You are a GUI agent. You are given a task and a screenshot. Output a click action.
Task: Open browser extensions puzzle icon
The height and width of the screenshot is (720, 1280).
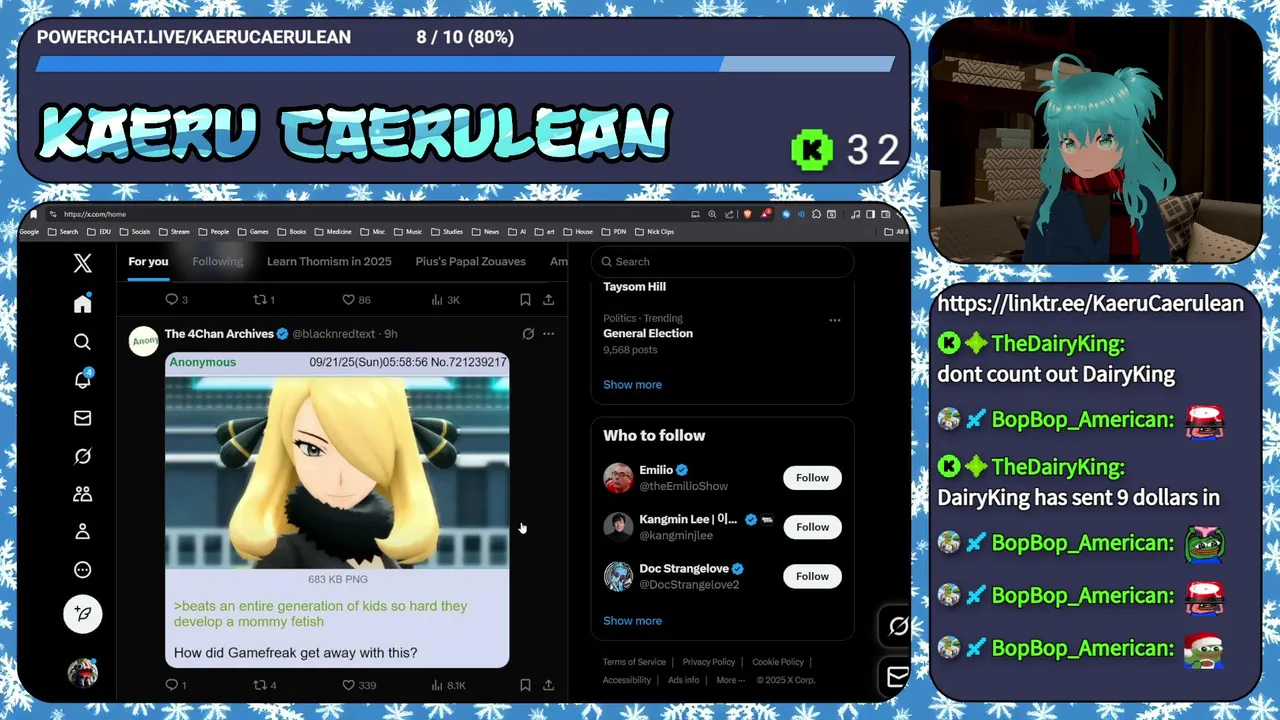click(x=817, y=214)
